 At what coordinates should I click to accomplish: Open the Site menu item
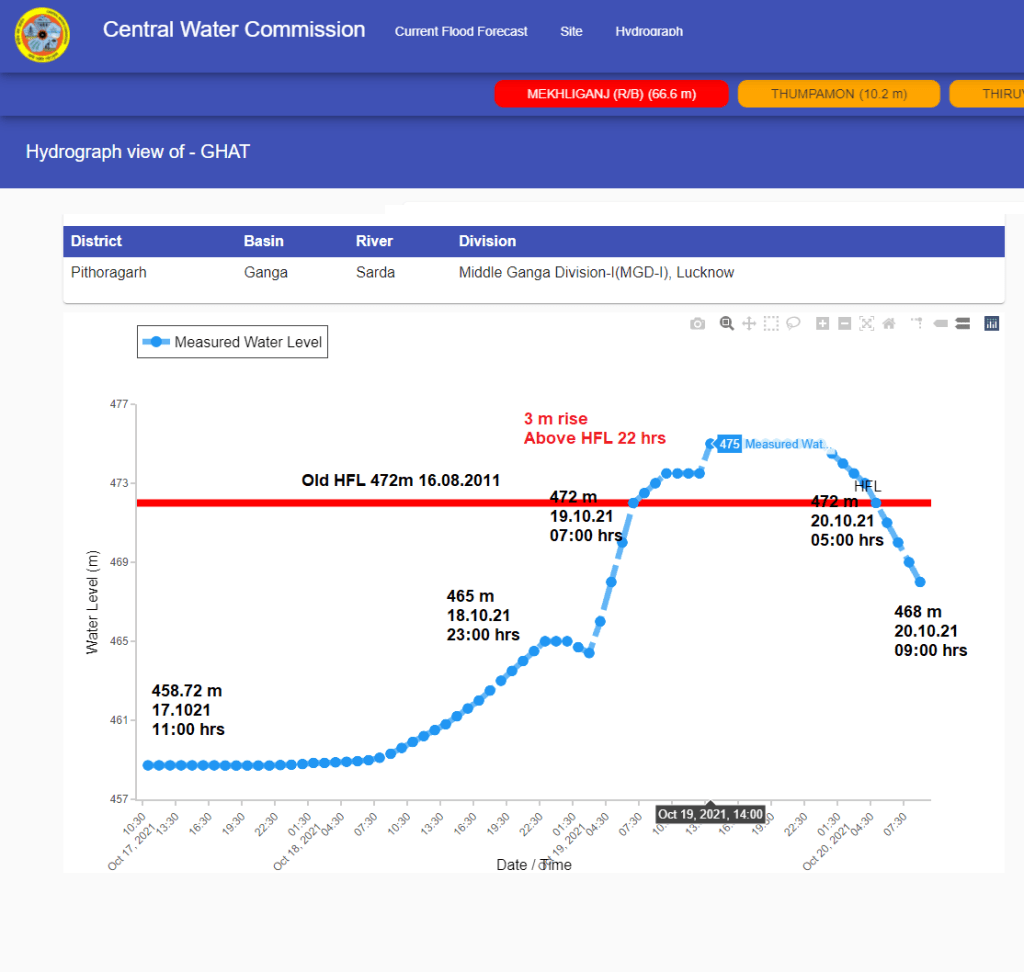point(571,32)
